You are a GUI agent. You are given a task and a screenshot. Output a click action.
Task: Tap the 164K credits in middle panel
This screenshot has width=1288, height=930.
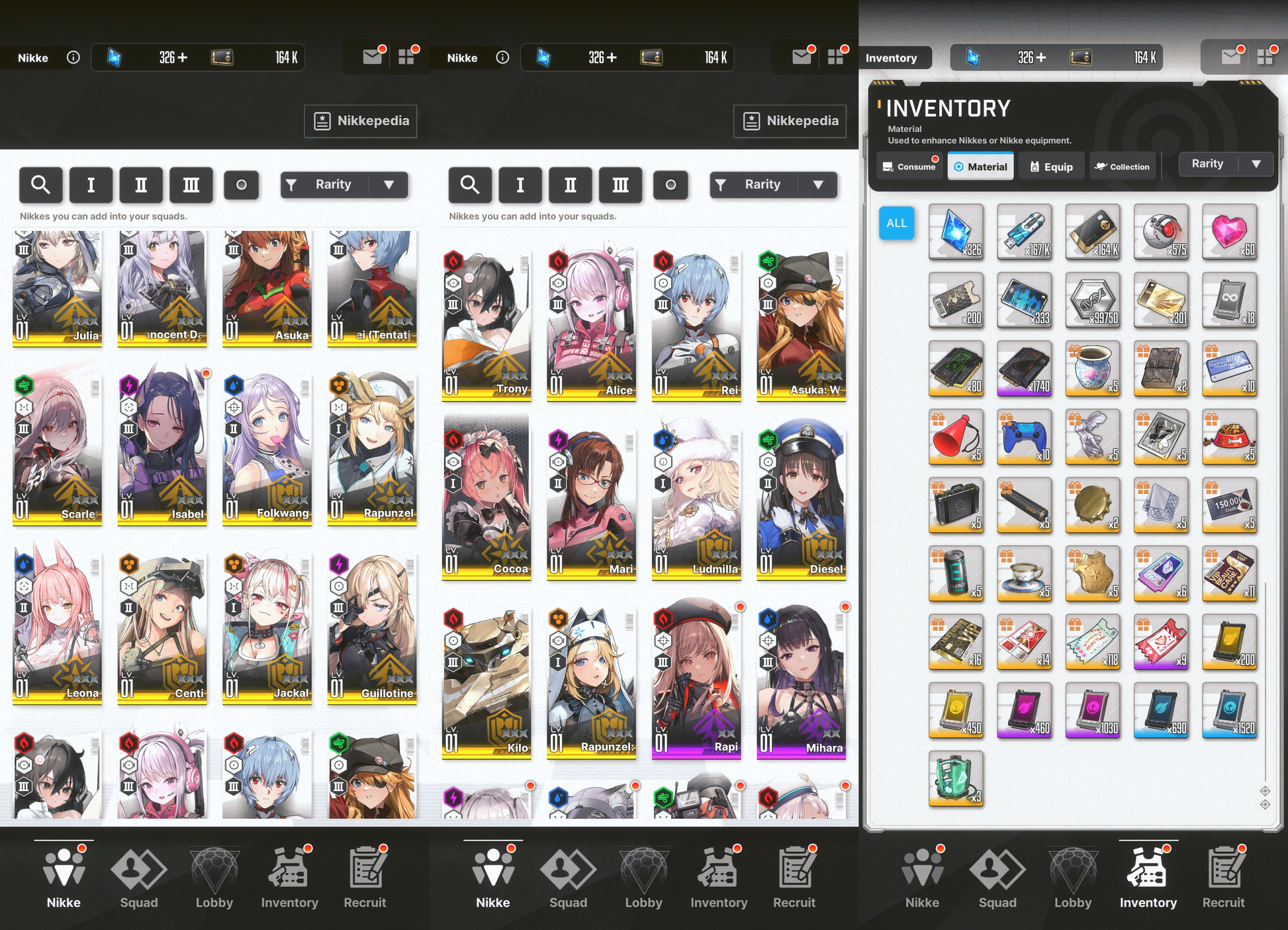click(715, 58)
